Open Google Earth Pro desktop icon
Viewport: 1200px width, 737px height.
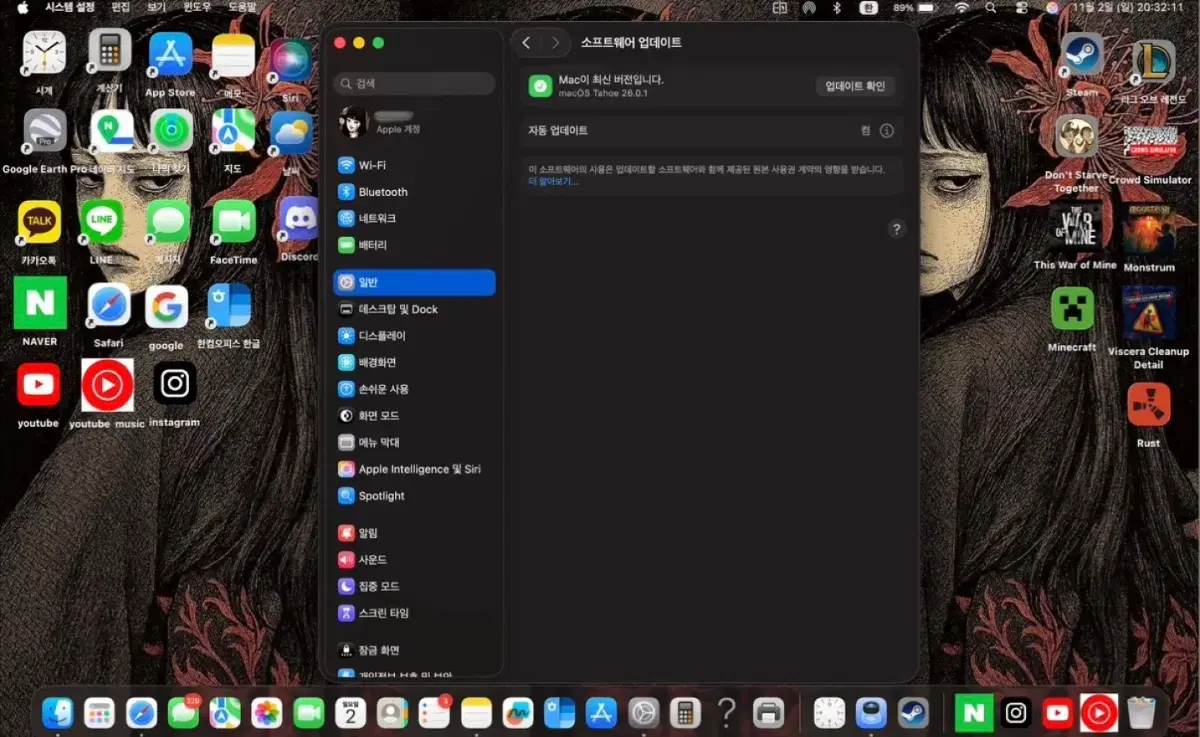(45, 131)
